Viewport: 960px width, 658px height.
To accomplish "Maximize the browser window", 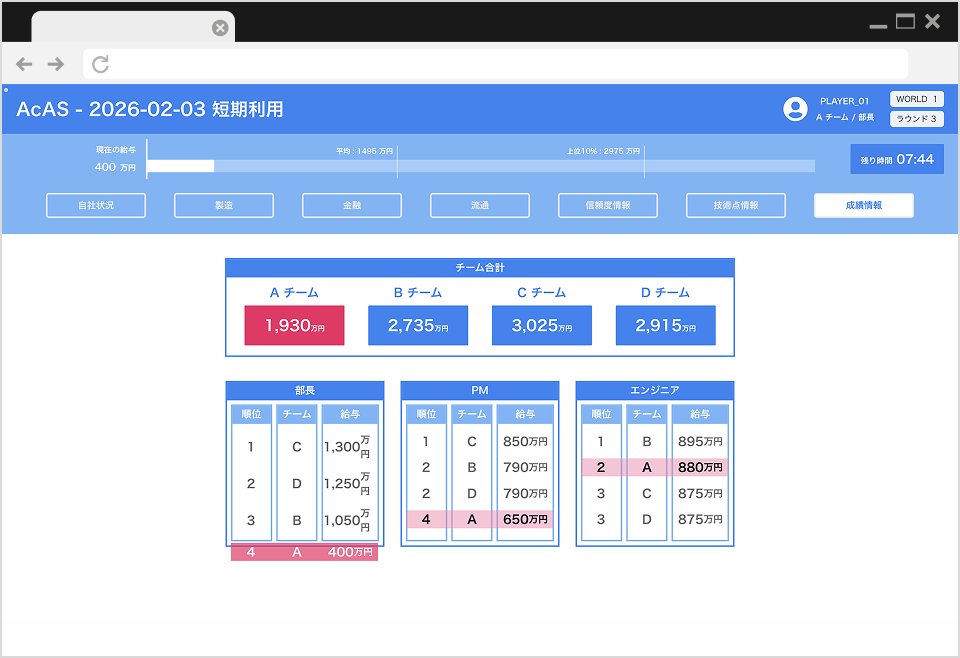I will [905, 21].
